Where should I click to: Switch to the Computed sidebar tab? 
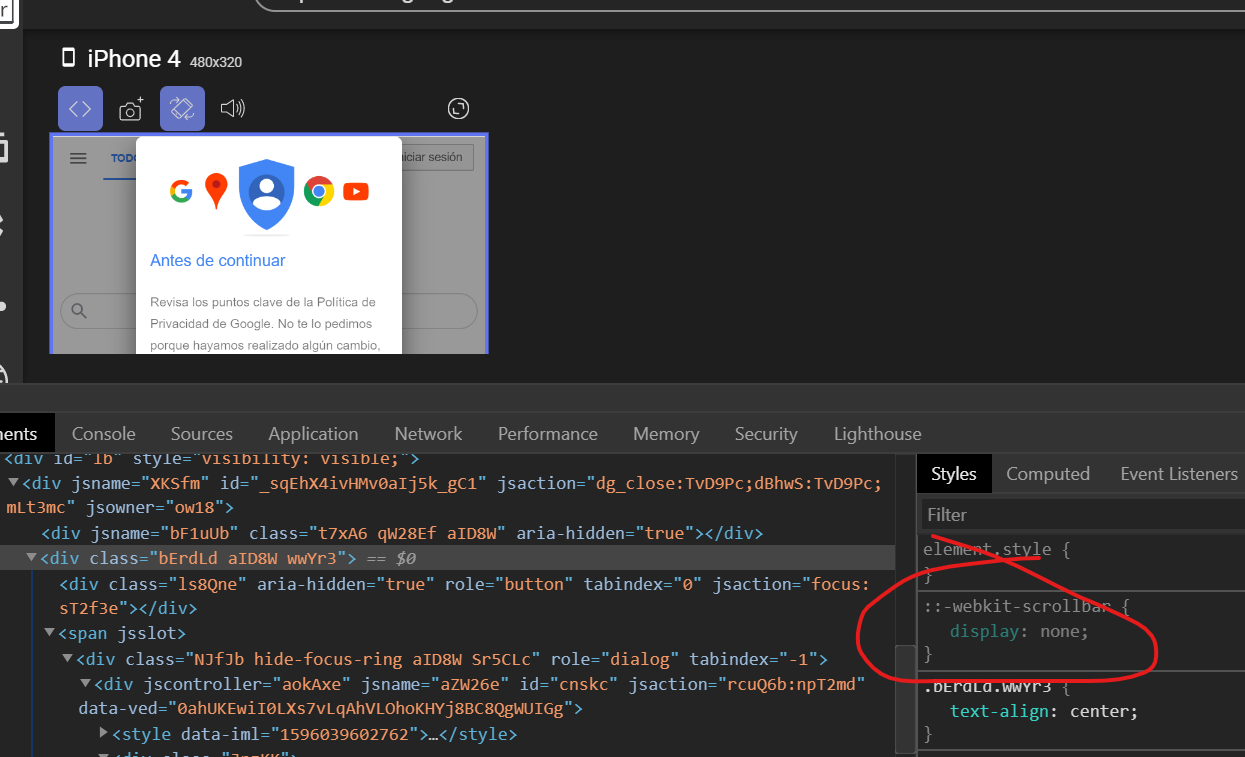coord(1048,474)
